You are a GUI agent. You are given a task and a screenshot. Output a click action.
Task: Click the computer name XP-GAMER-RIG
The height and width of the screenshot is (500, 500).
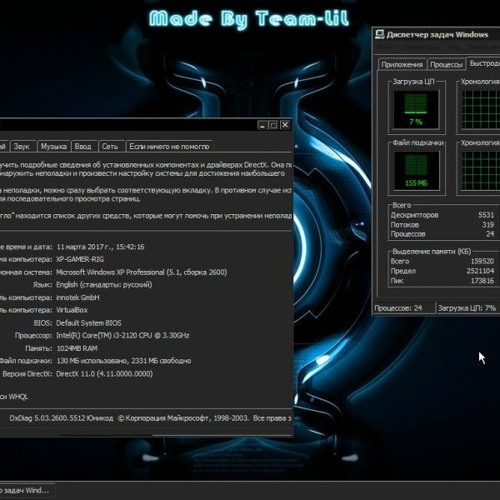coord(80,259)
